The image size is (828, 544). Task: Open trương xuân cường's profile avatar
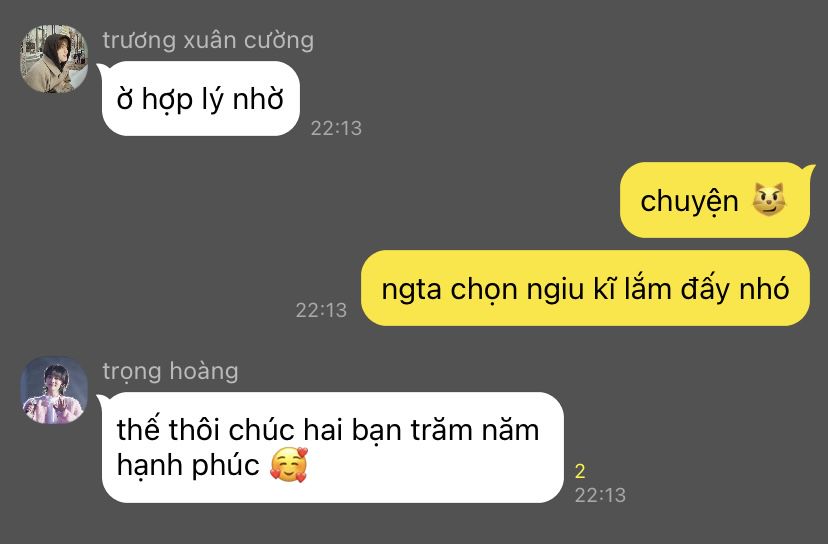(54, 59)
